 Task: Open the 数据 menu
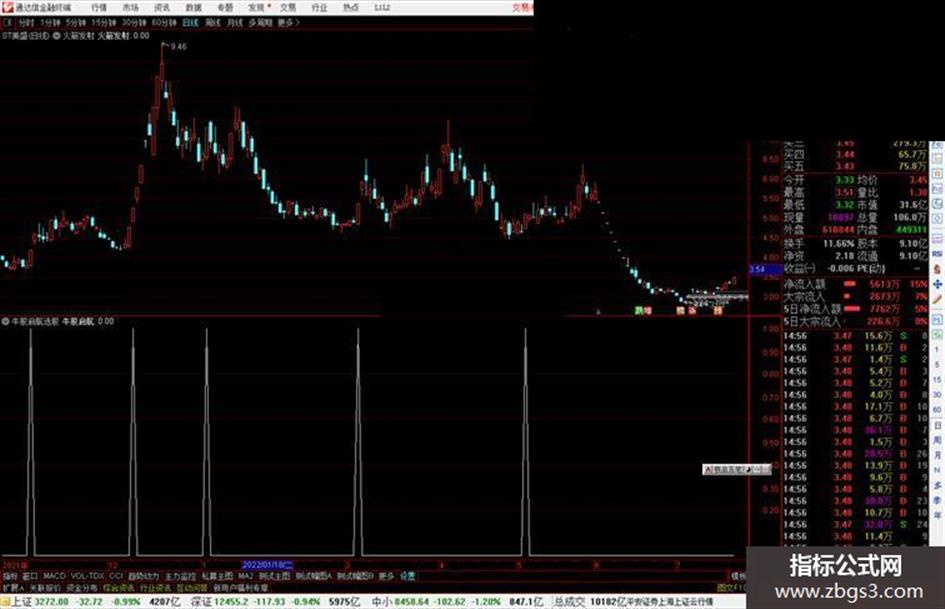pos(193,7)
